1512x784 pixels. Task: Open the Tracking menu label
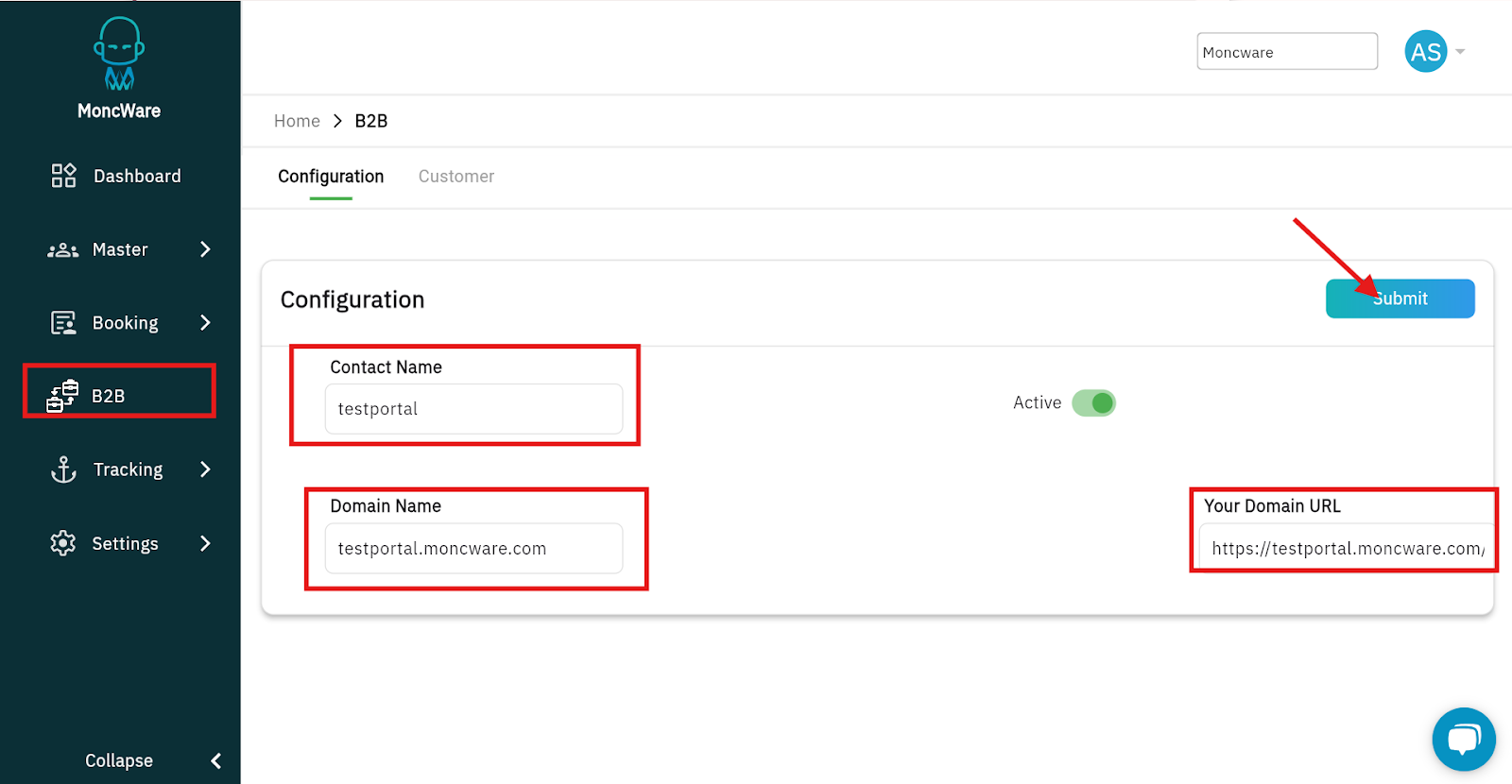pyautogui.click(x=128, y=469)
